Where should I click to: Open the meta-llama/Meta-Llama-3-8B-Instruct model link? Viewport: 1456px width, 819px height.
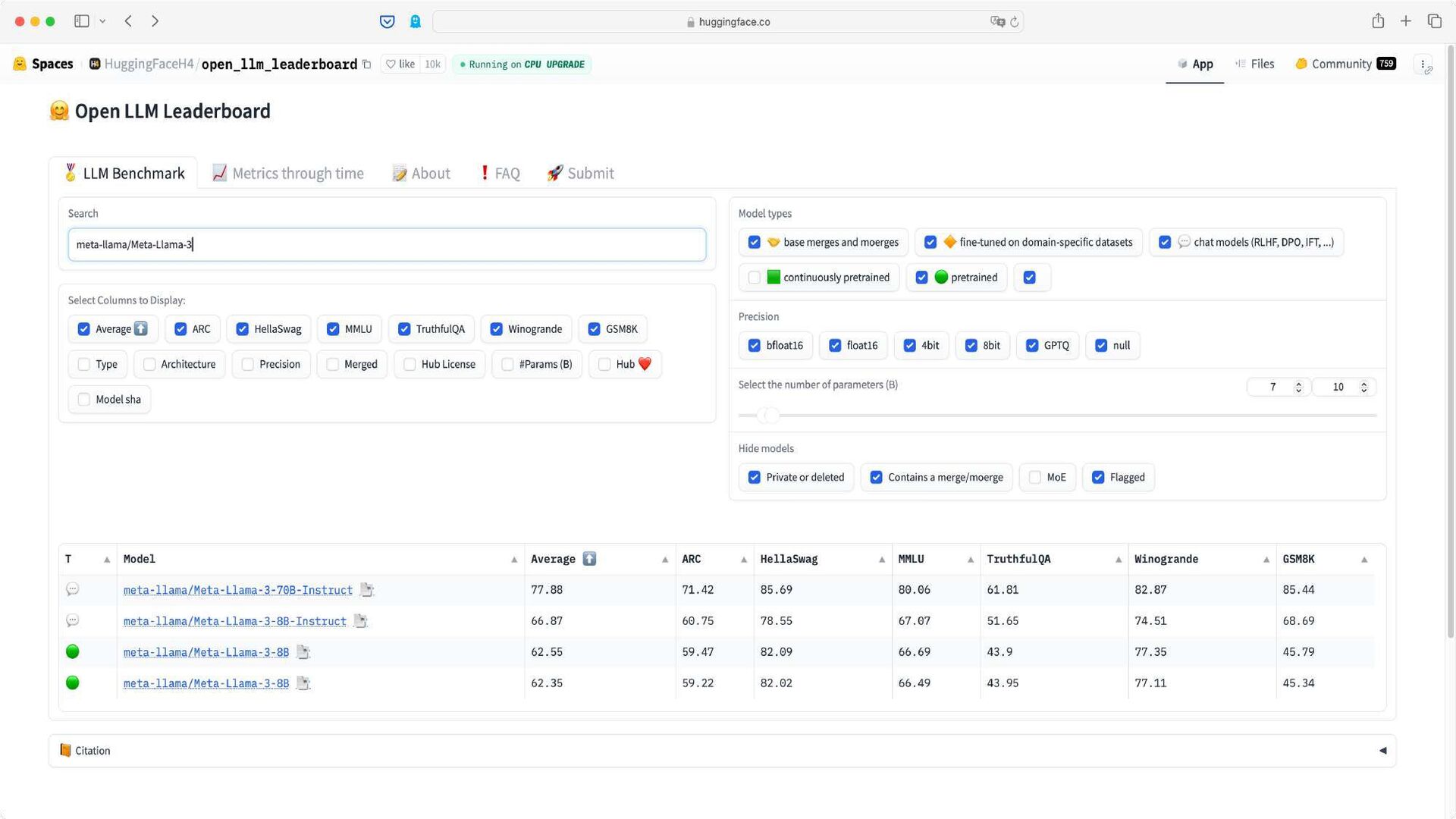(235, 621)
